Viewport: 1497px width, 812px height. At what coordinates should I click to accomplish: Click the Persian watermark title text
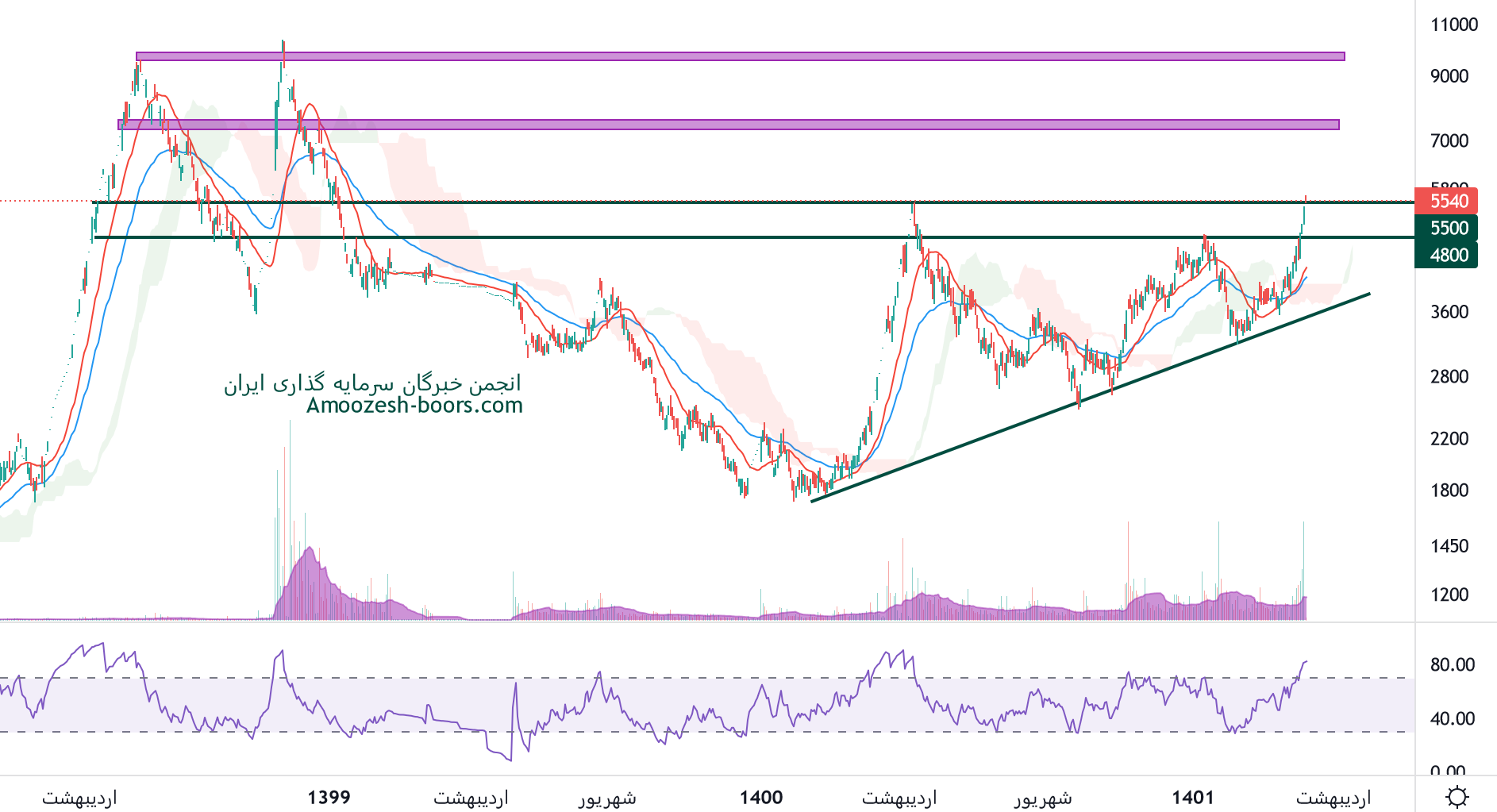tap(372, 384)
